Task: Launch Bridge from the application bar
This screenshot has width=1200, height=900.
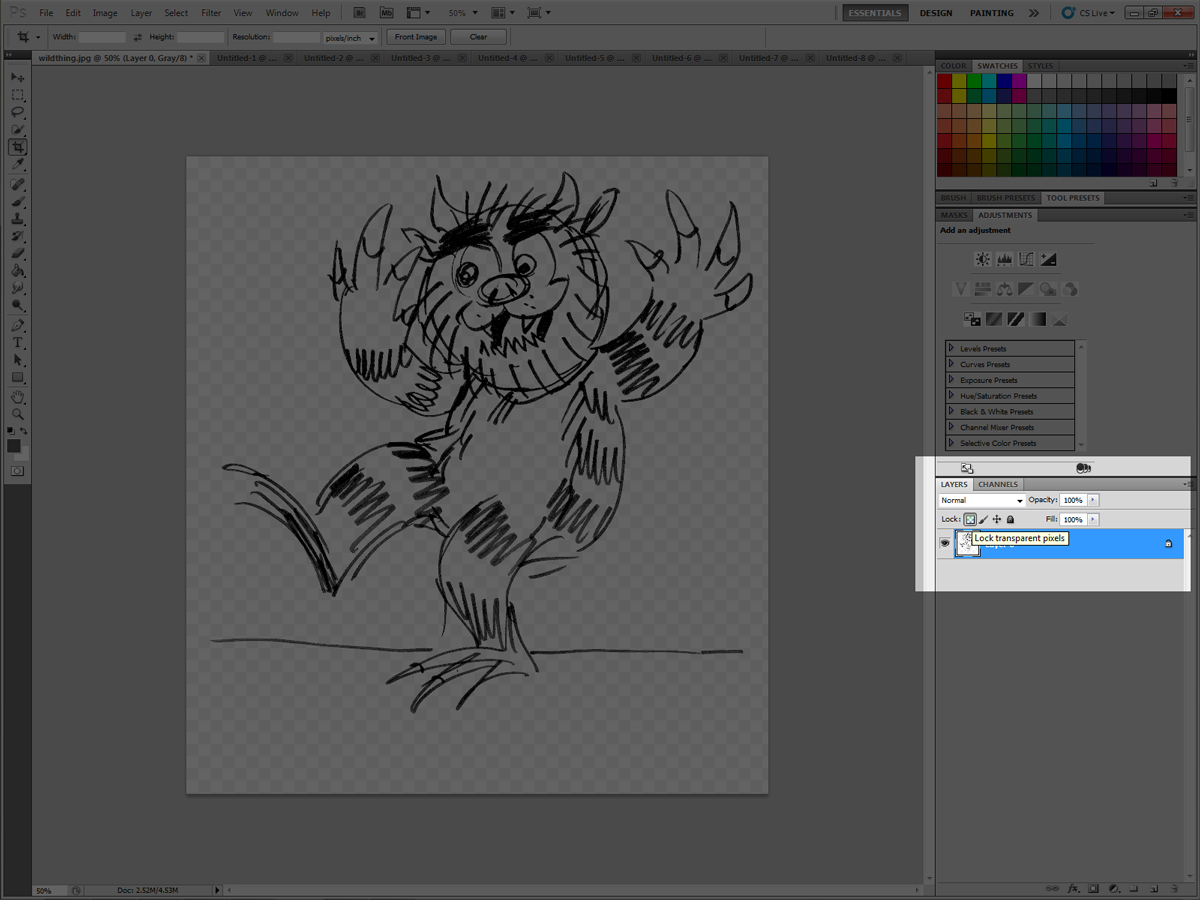Action: point(359,13)
